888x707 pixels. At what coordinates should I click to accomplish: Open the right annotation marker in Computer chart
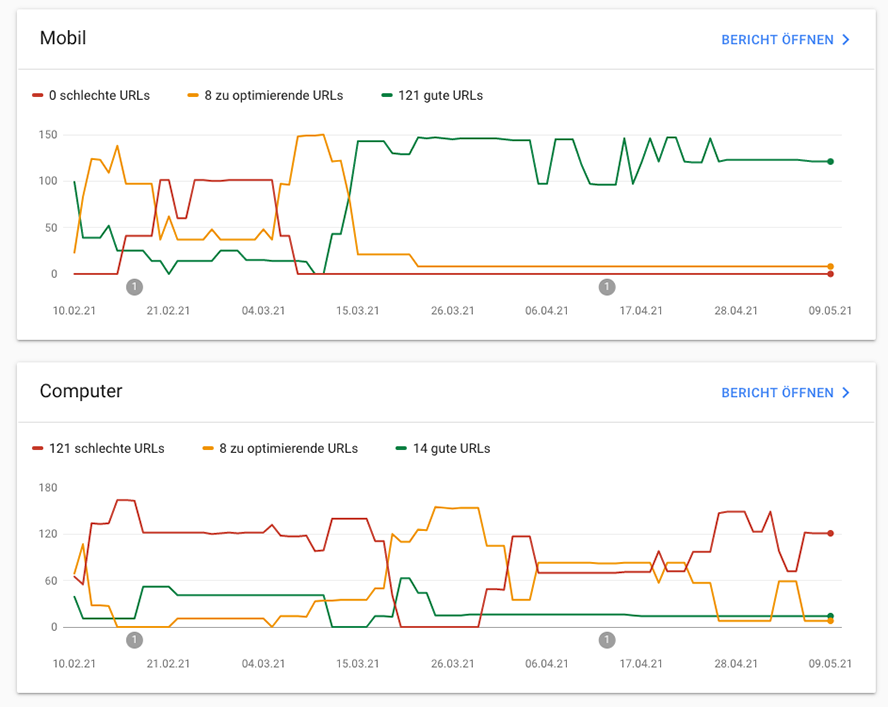[606, 640]
